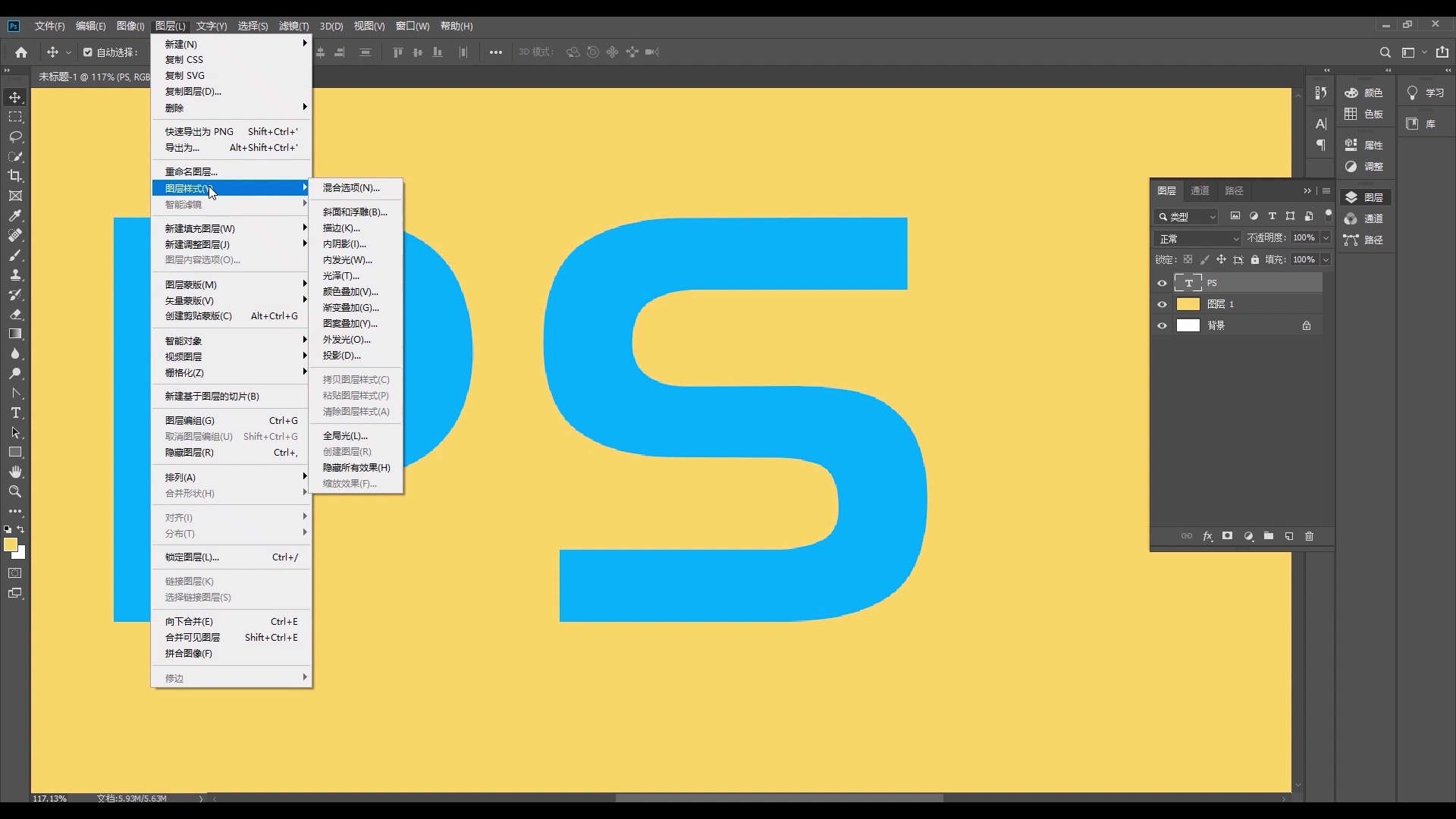Open the 属性 properties panel icon

point(1363,145)
